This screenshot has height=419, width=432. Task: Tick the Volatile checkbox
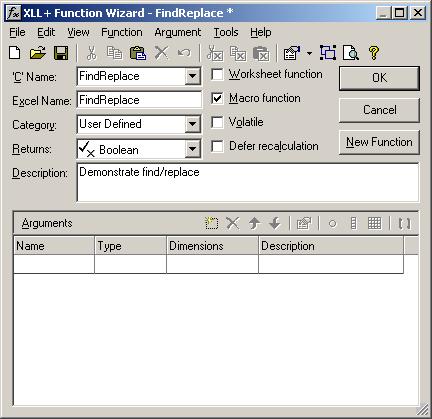217,122
